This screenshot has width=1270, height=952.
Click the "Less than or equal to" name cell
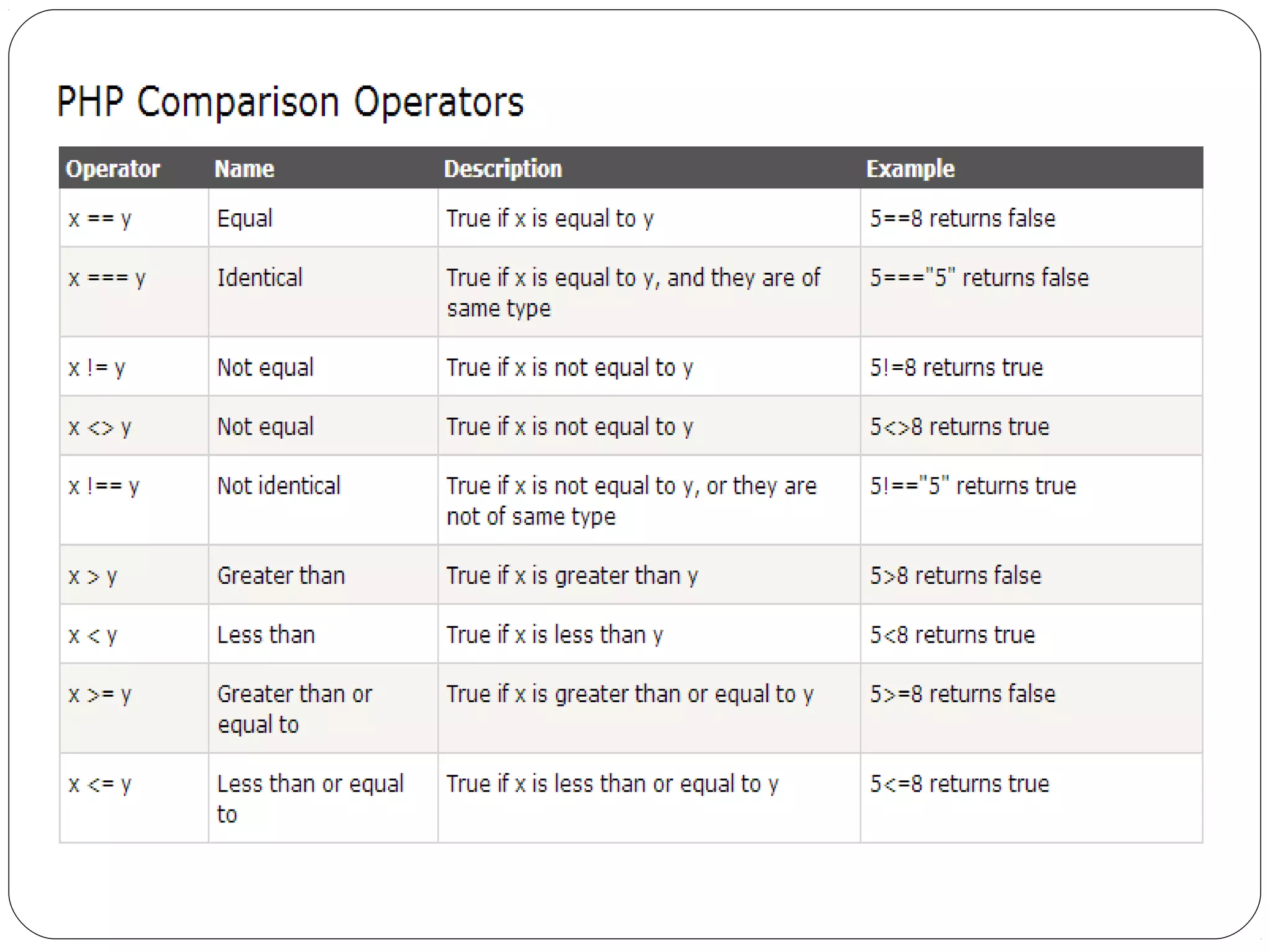pyautogui.click(x=310, y=798)
